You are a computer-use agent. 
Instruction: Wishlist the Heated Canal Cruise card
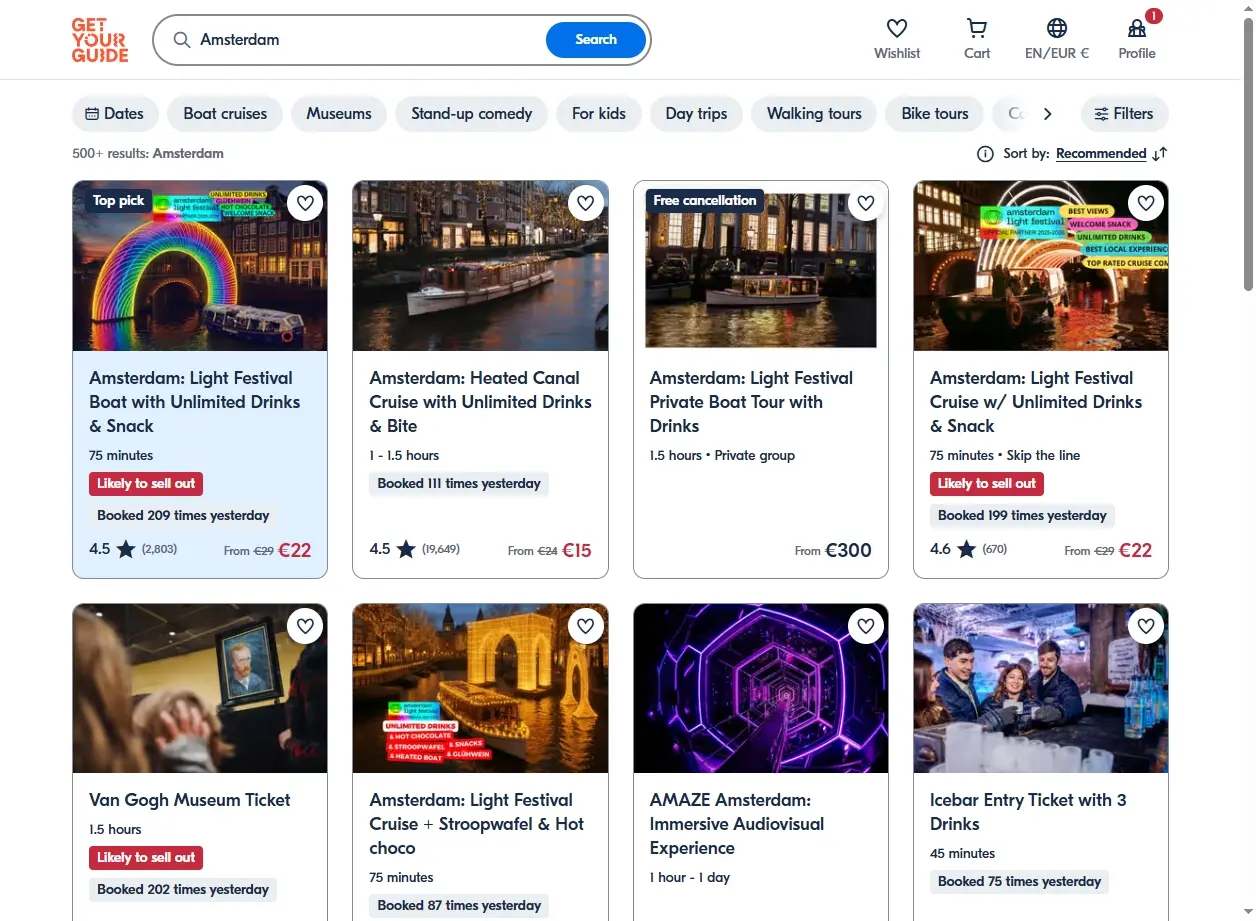point(585,204)
